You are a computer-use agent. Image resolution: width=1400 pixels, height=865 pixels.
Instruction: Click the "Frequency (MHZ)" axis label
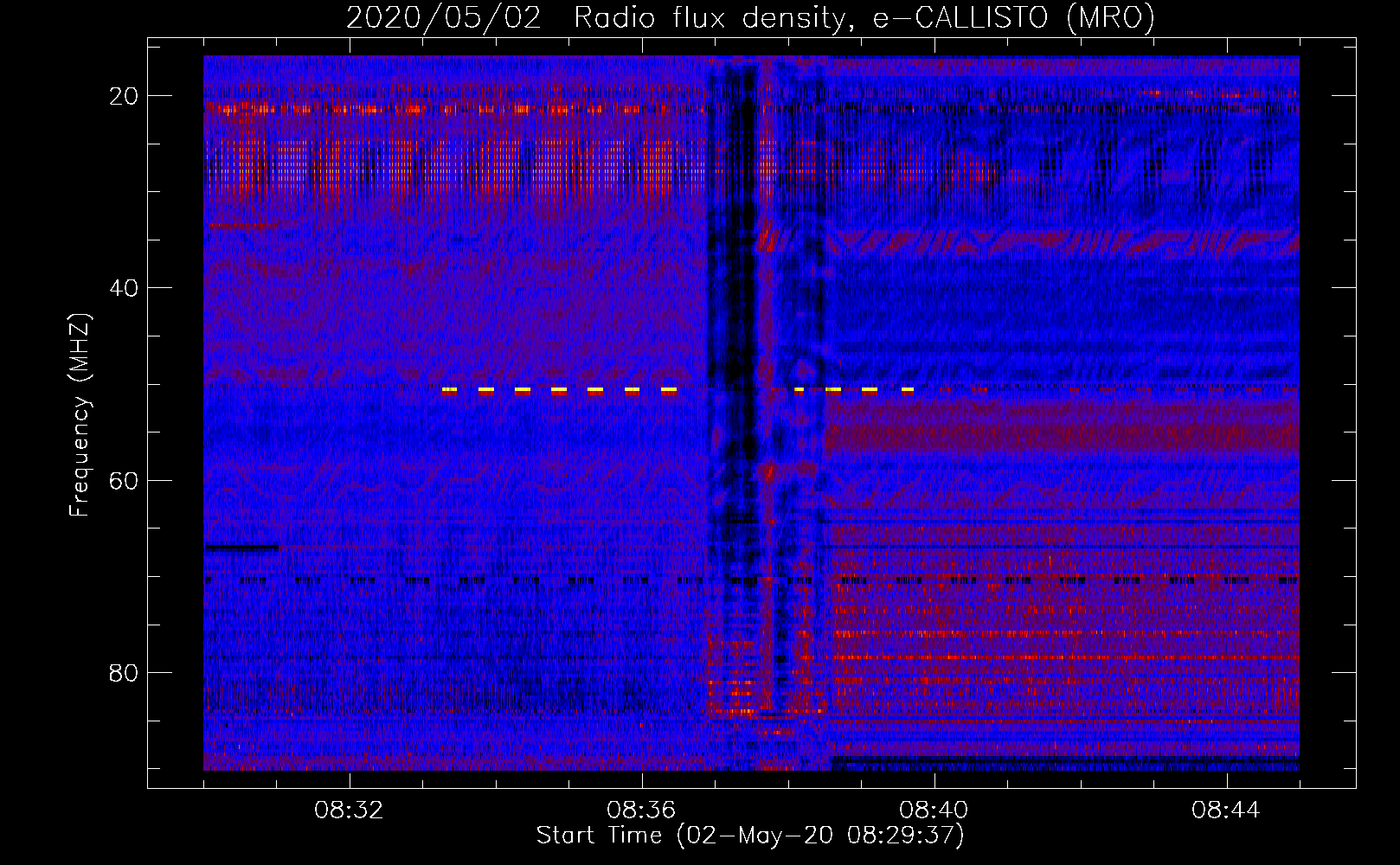(x=80, y=414)
